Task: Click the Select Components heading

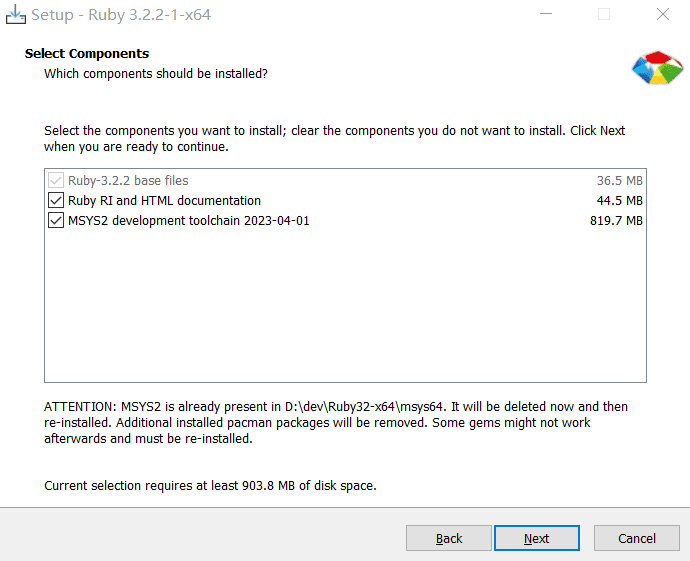Action: [87, 54]
